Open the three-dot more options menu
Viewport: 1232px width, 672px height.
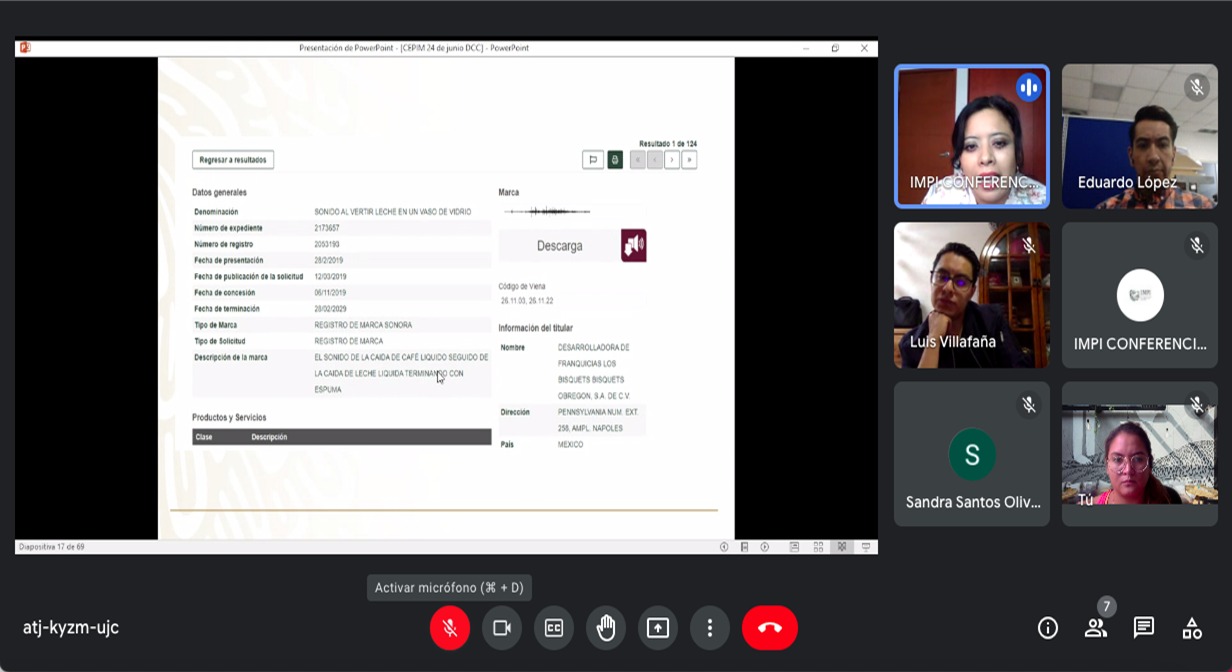coord(710,628)
